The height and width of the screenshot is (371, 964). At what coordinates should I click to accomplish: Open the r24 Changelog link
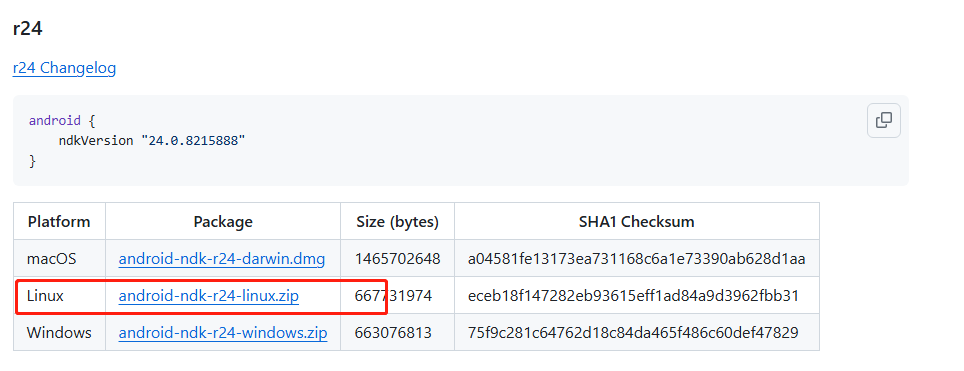(x=65, y=68)
